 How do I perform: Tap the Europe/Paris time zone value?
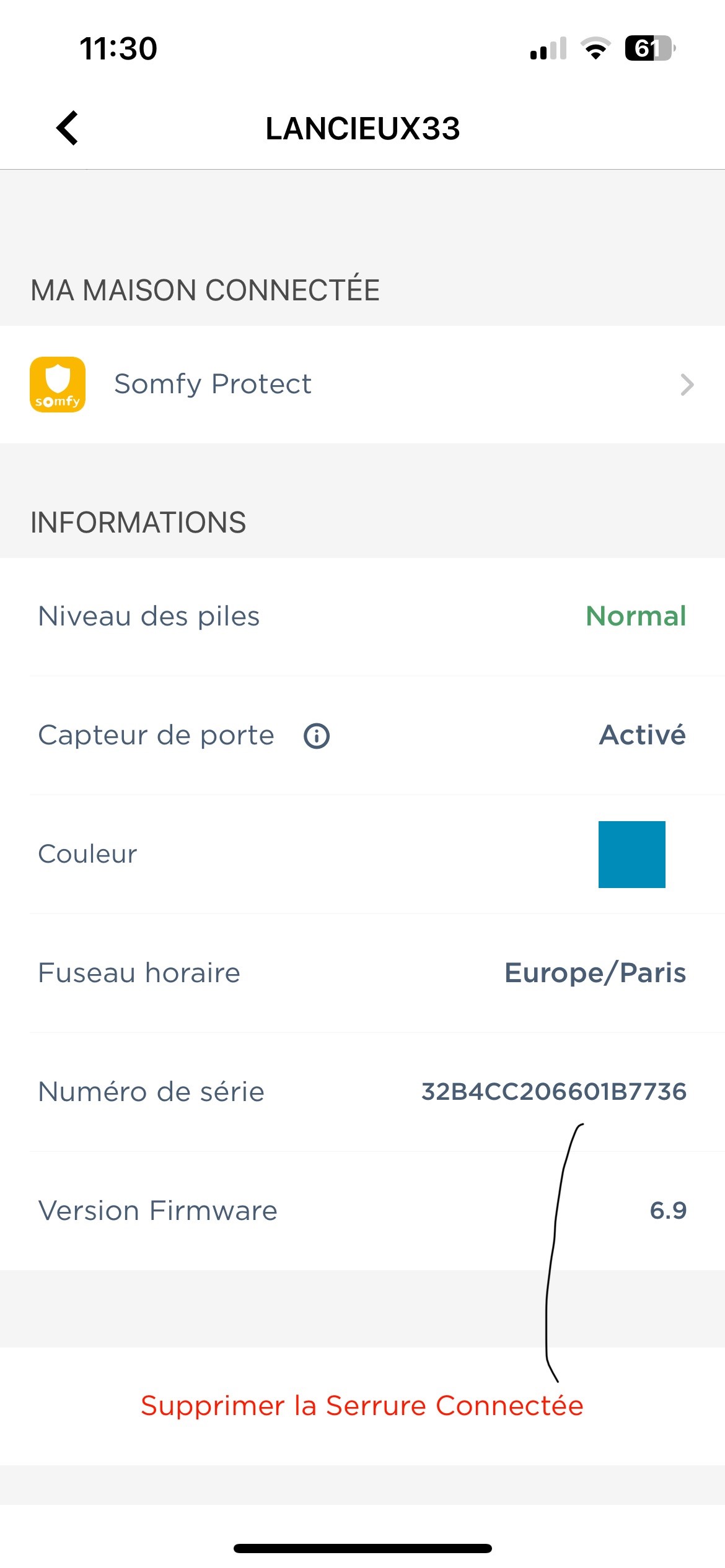[595, 973]
